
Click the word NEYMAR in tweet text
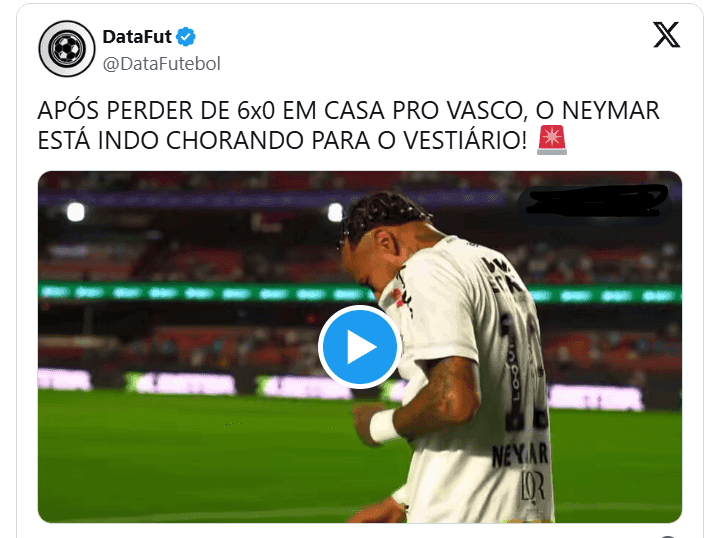(x=610, y=111)
